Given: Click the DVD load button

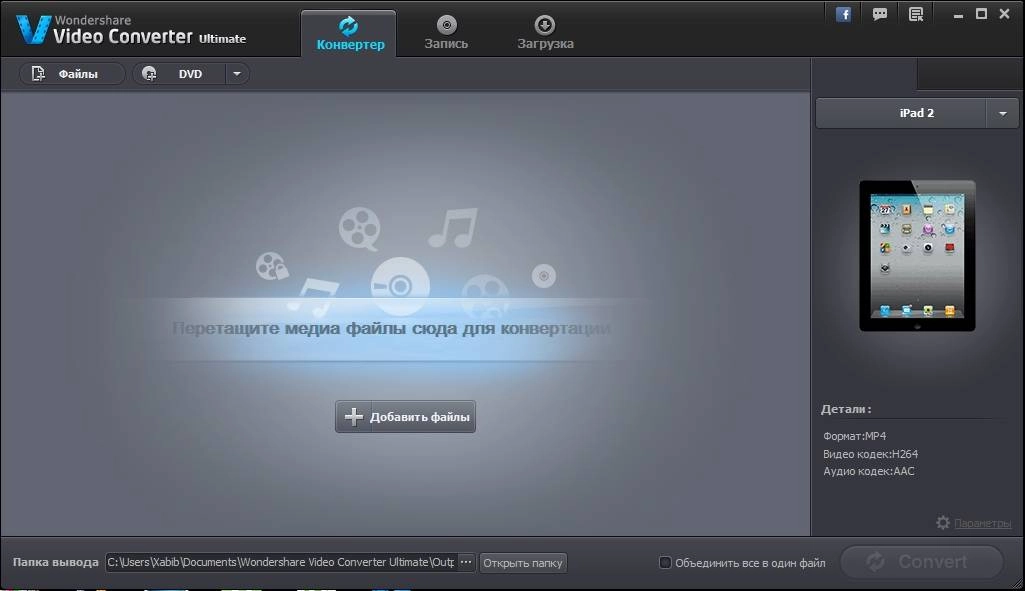Looking at the screenshot, I should tap(180, 74).
